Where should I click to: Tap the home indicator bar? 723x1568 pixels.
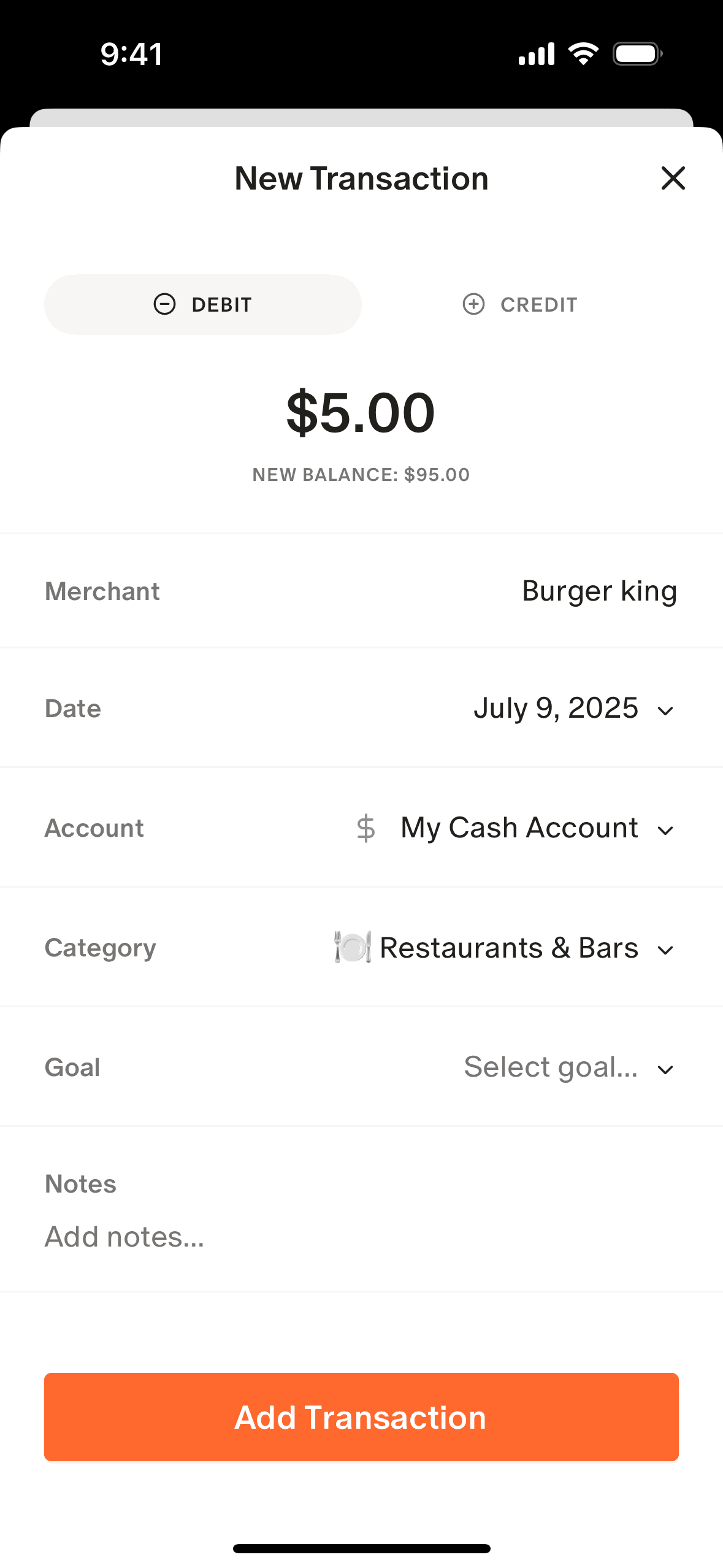361,1548
